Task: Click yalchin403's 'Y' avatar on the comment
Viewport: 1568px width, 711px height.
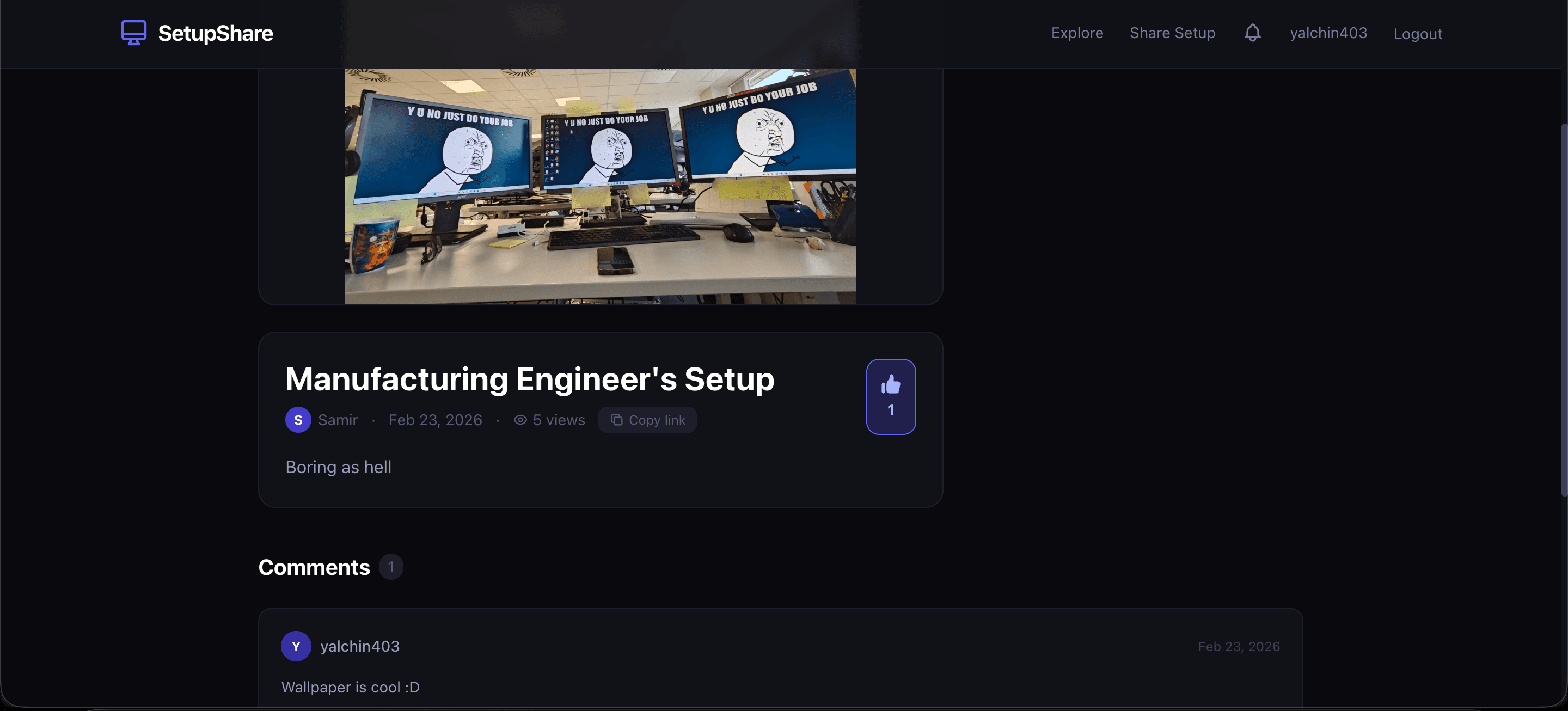Action: (x=296, y=646)
